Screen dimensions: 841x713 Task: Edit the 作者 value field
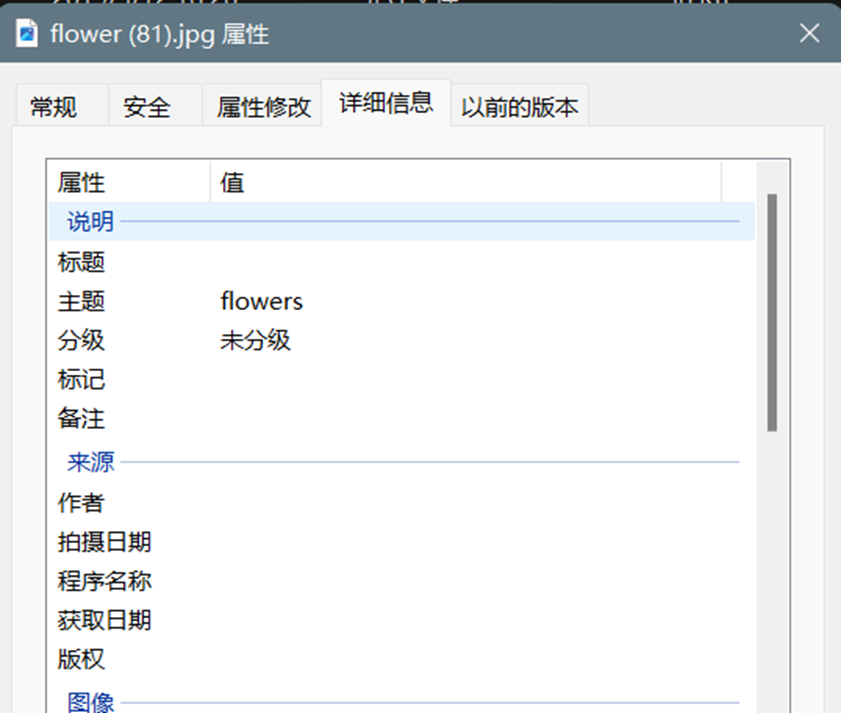[480, 503]
